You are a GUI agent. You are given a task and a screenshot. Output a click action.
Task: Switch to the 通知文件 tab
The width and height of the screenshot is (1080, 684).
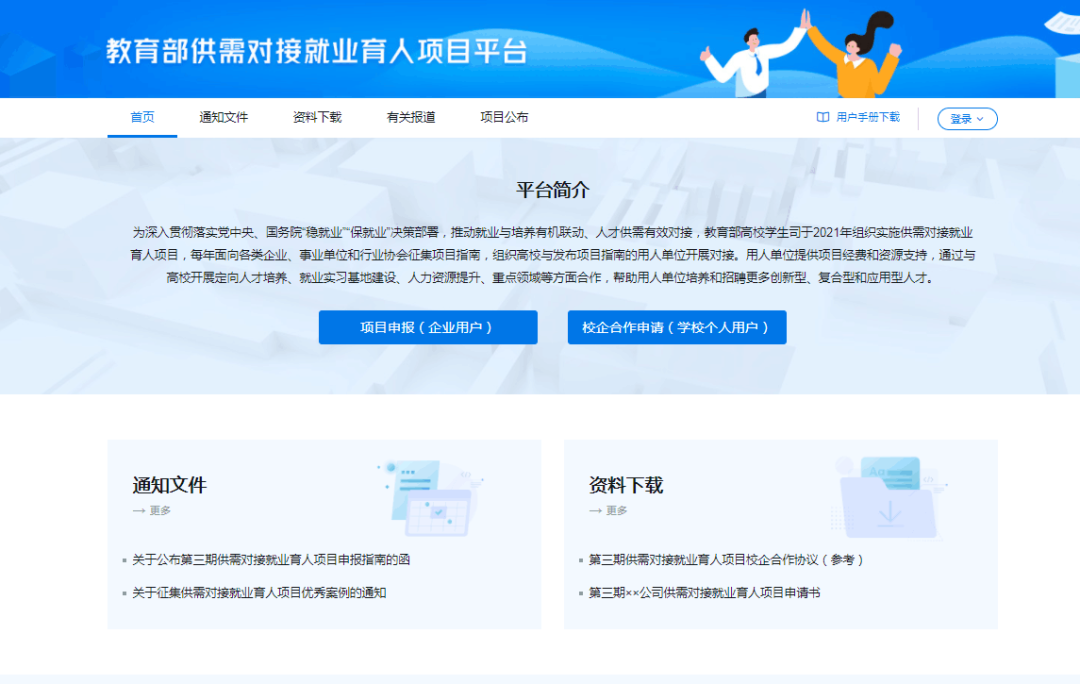(223, 117)
